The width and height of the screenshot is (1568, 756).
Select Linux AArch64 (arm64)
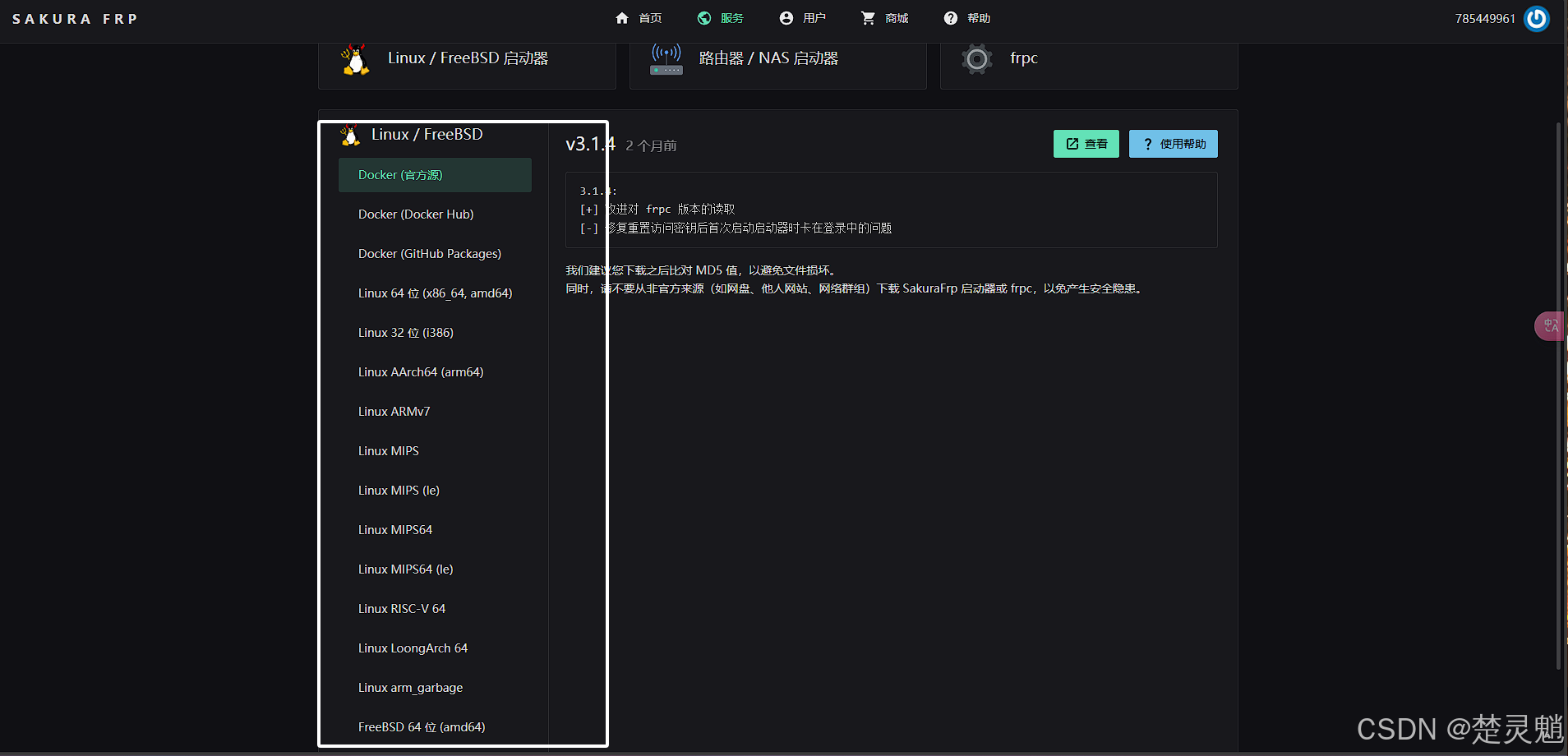435,372
